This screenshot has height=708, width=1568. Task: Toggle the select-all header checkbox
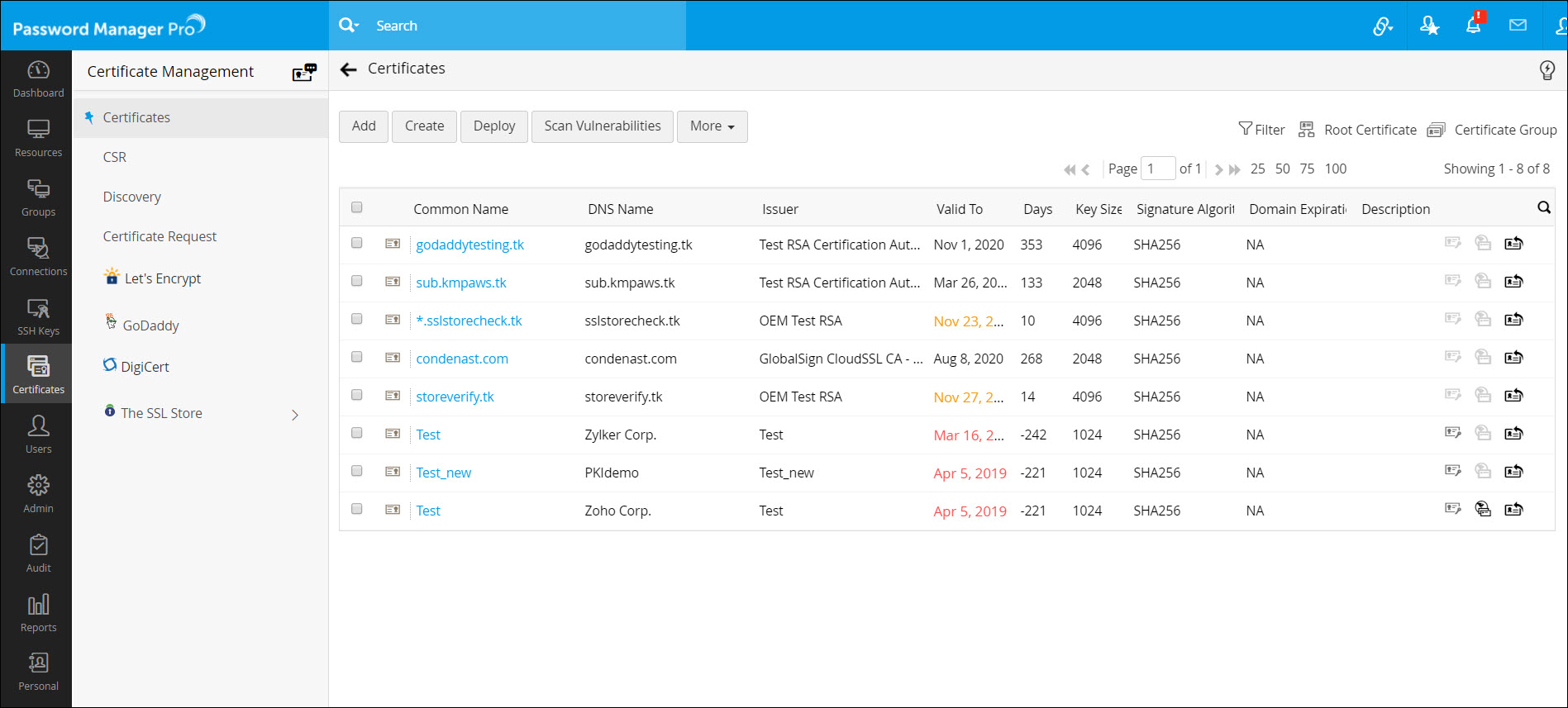coord(357,207)
